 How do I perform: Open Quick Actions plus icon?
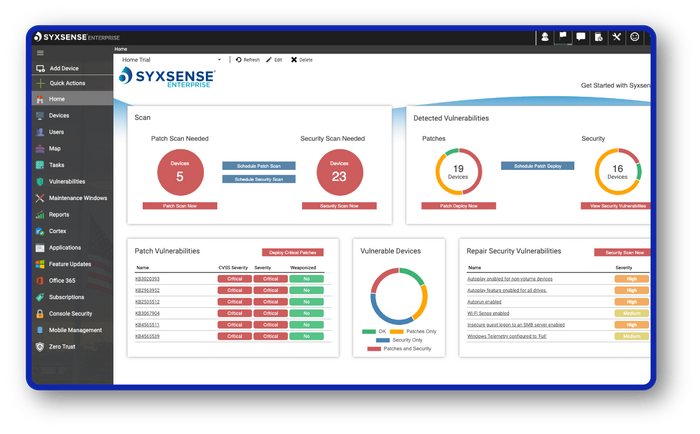[40, 83]
